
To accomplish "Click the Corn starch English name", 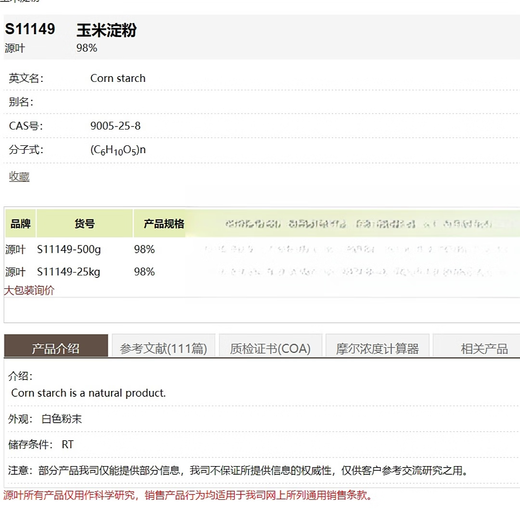I will pos(118,78).
